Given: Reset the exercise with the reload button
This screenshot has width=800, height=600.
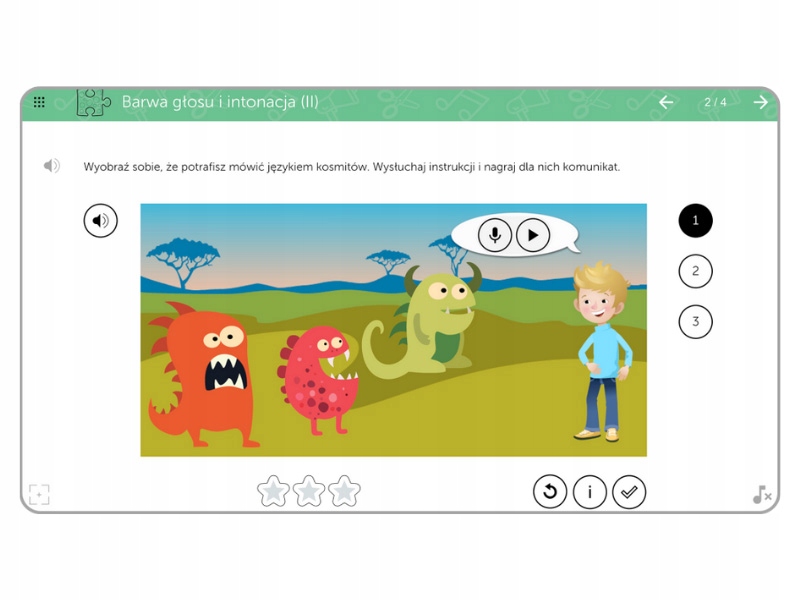Looking at the screenshot, I should coord(549,492).
